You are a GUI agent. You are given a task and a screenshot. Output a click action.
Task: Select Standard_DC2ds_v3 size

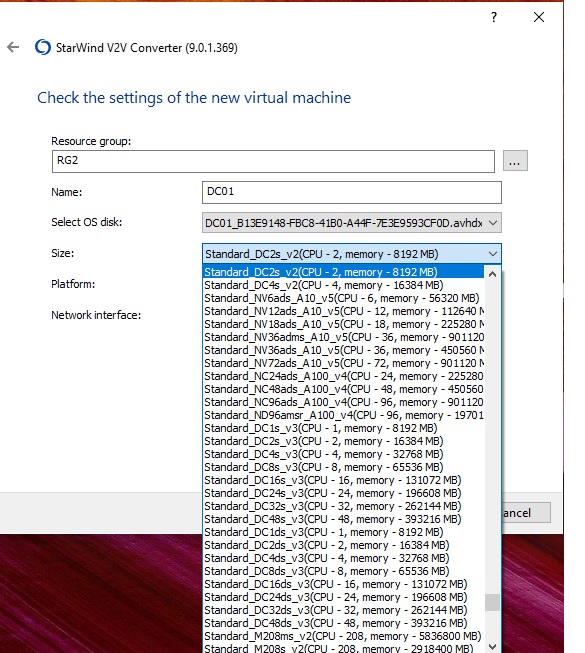(x=344, y=545)
